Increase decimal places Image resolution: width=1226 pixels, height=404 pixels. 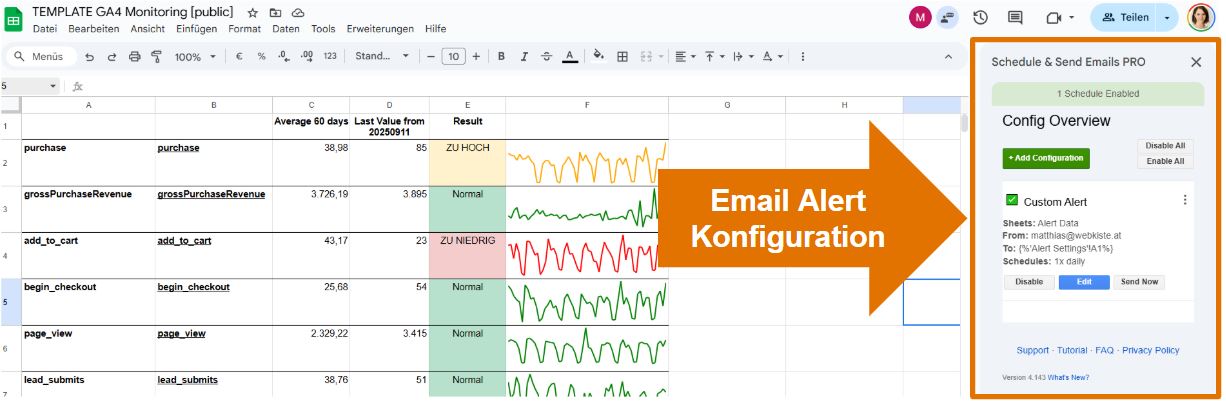306,57
